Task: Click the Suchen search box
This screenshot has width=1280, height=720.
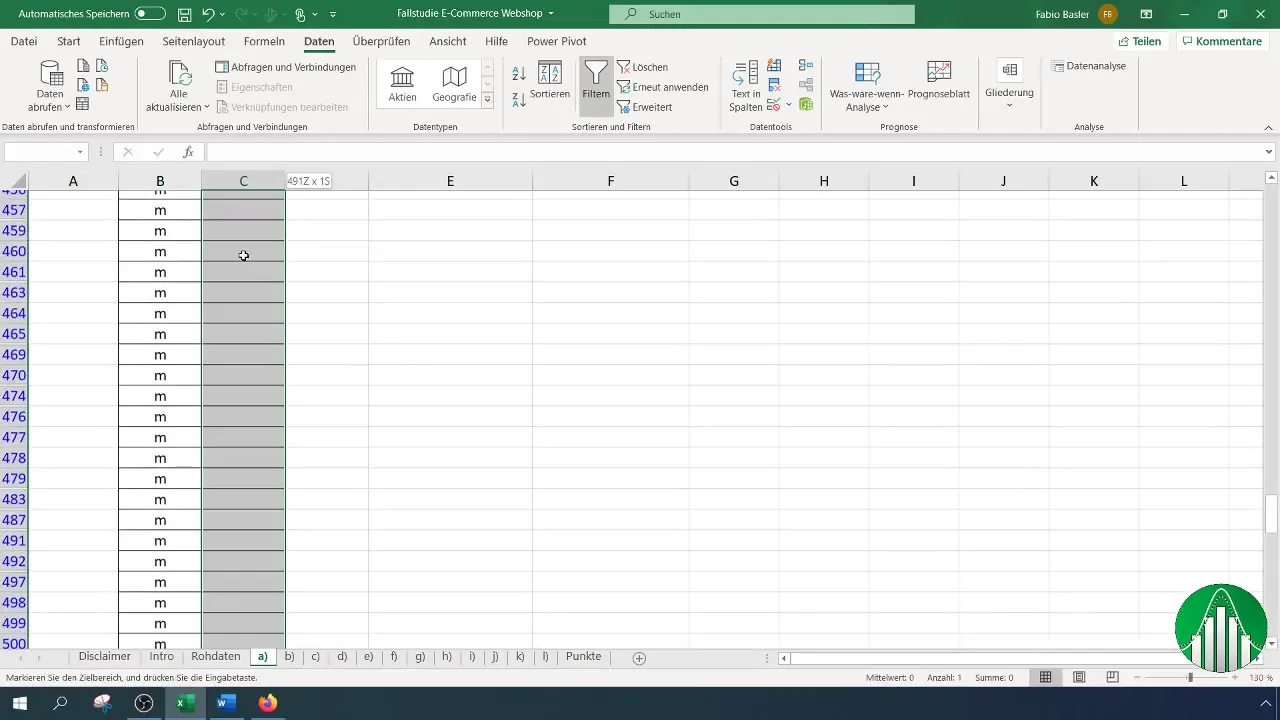Action: (x=761, y=15)
